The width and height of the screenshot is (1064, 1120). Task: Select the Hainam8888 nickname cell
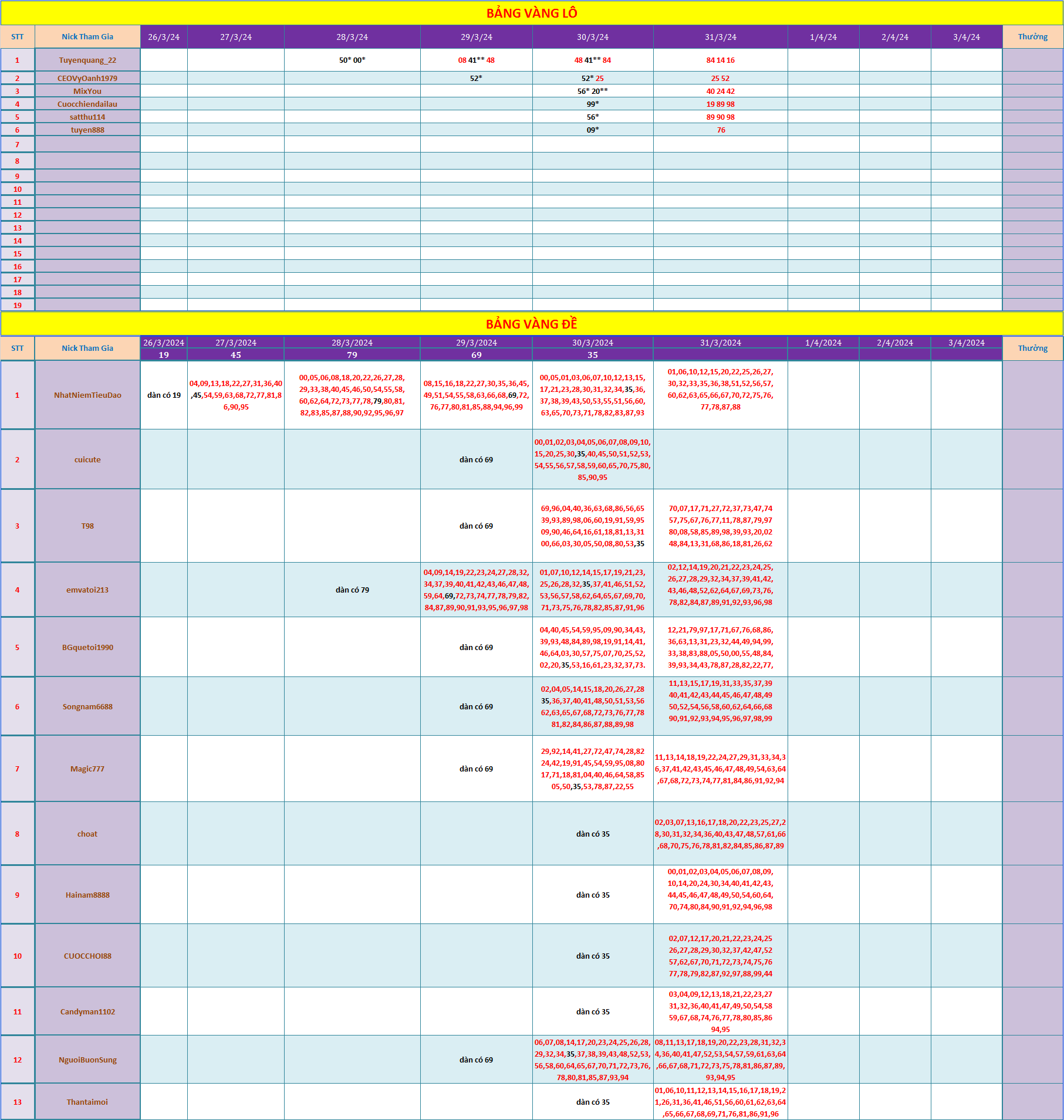[87, 895]
